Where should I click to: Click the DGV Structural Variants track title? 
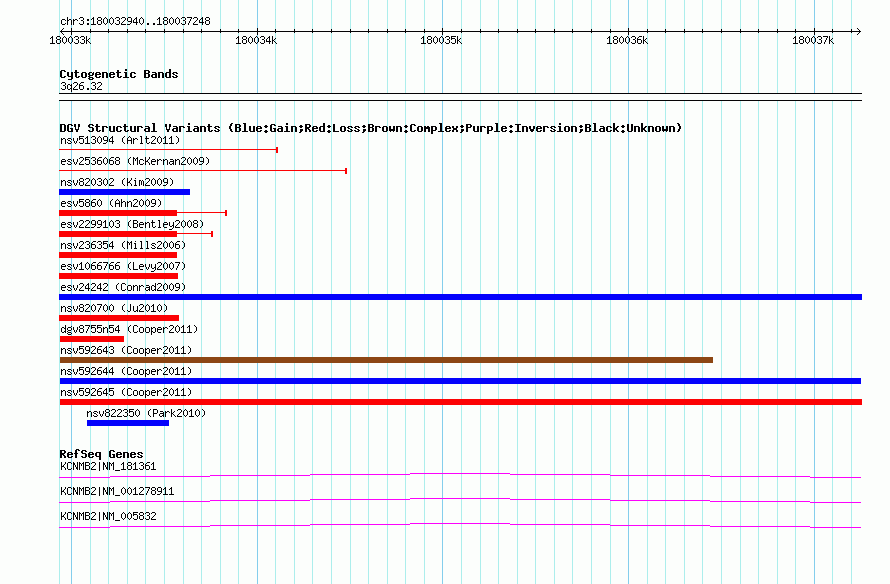[x=371, y=128]
